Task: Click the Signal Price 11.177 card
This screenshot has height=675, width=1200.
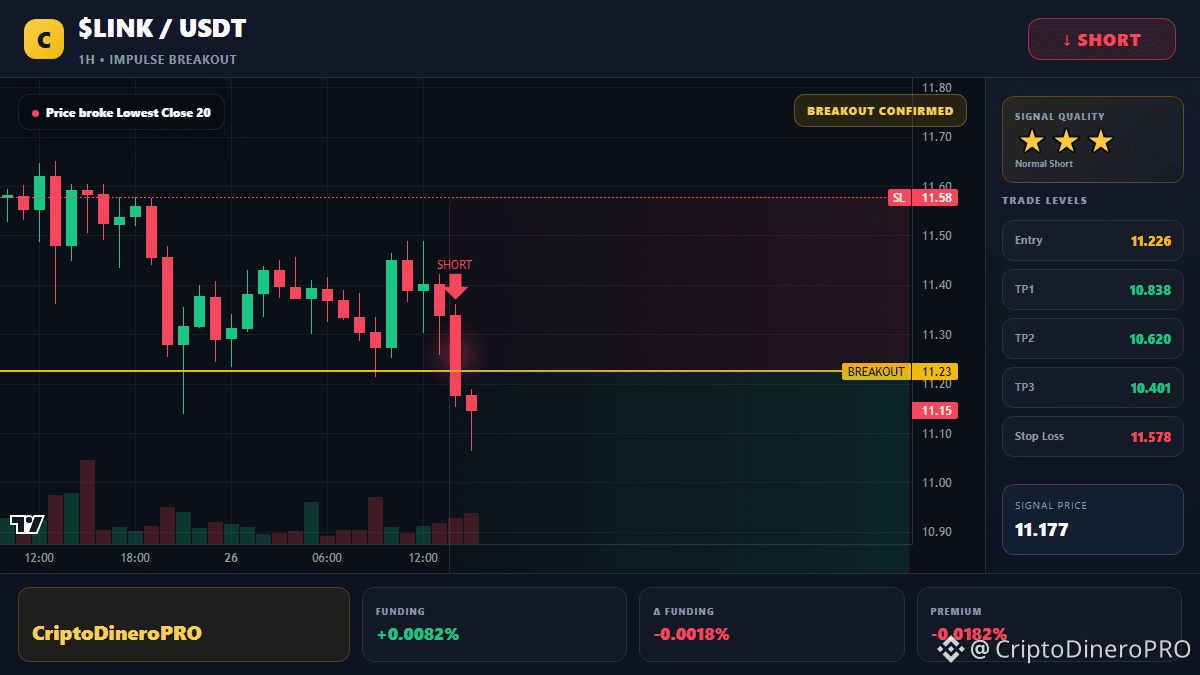Action: (1092, 519)
